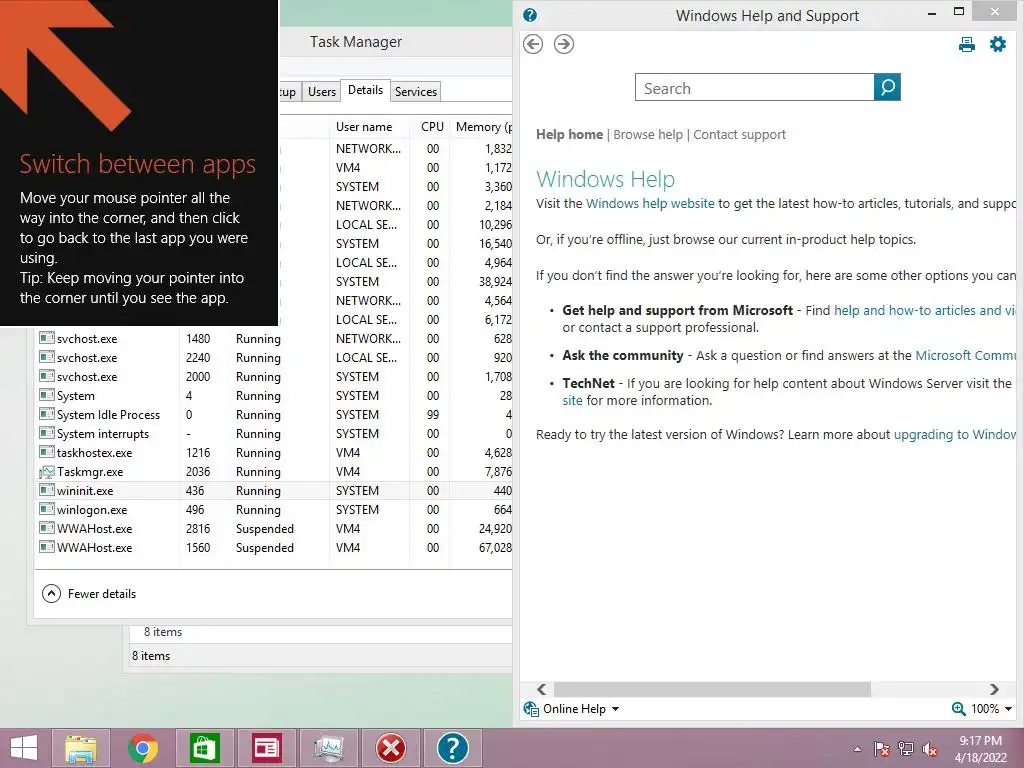Select the wininit.exe row
This screenshot has height=768, width=1024.
(x=274, y=490)
